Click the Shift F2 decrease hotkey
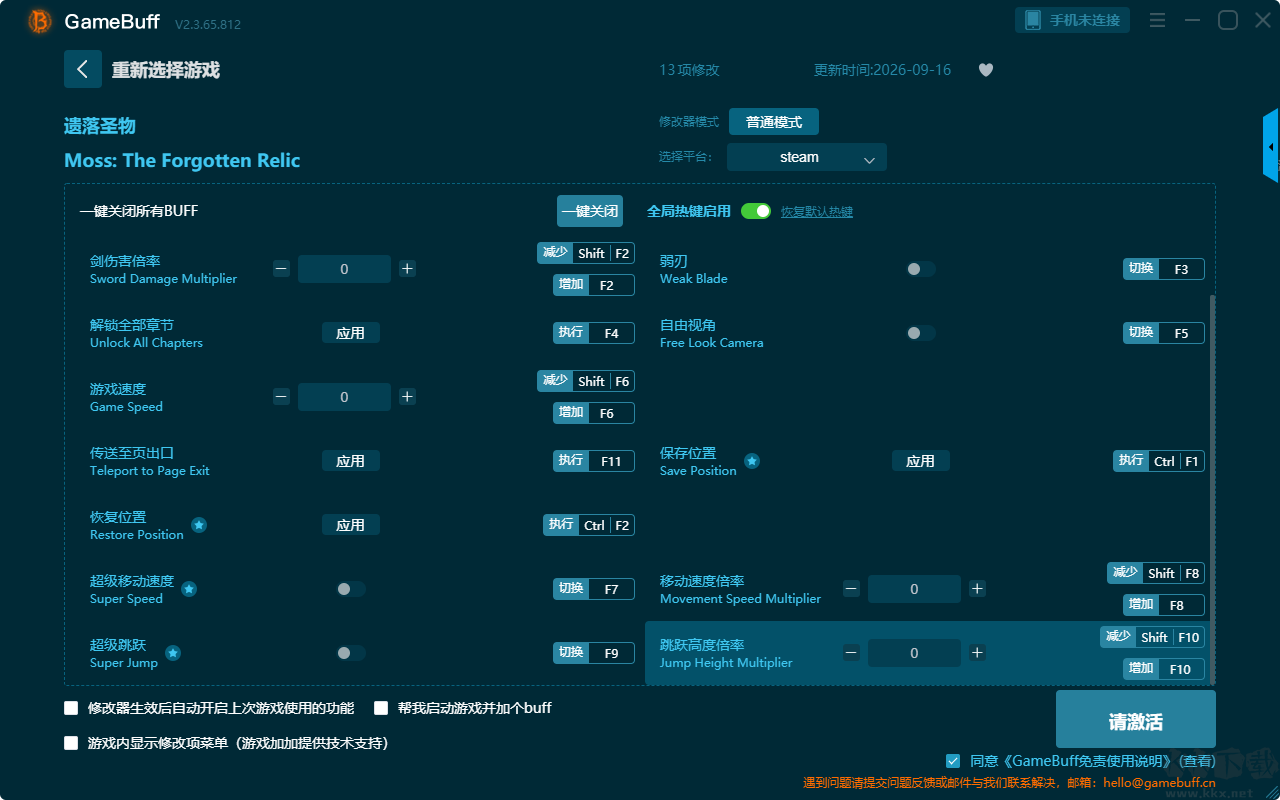Screen dimensions: 1280x800 coord(586,253)
